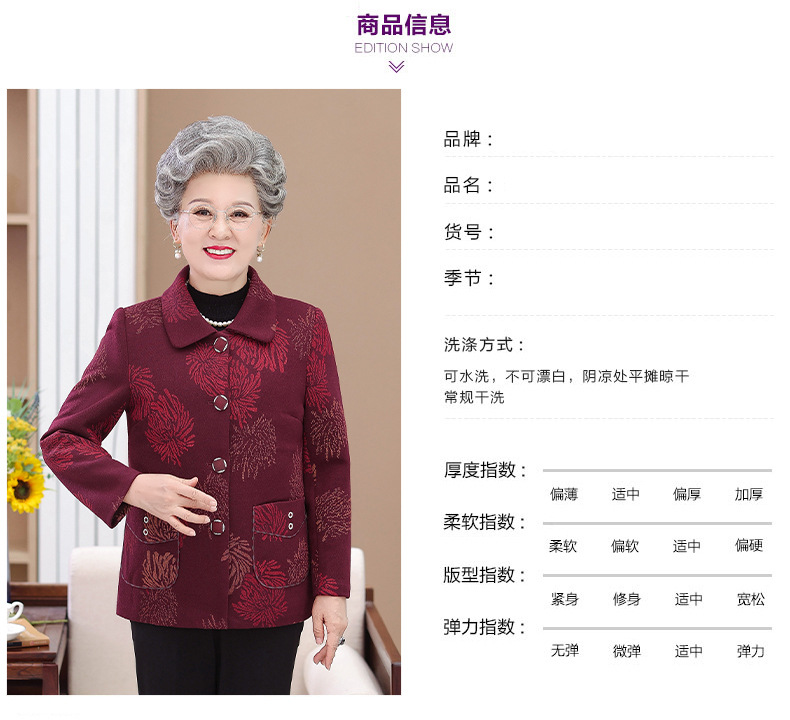The image size is (790, 720).
Task: Click the 商品信息 heading
Action: click(x=404, y=25)
